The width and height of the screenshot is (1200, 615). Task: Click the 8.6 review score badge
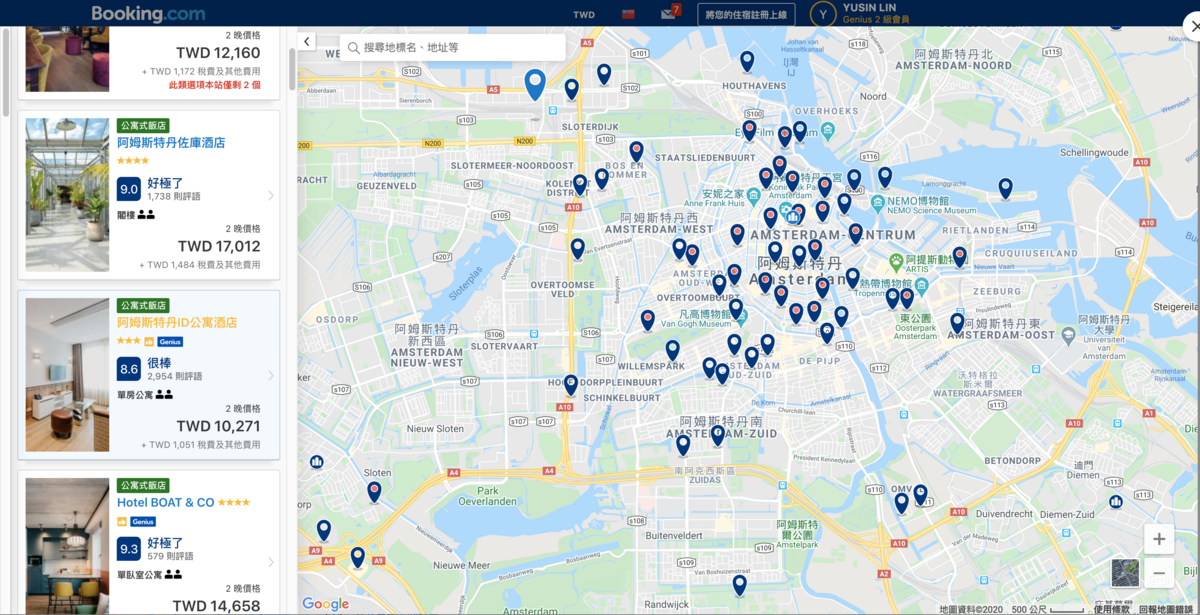point(128,369)
